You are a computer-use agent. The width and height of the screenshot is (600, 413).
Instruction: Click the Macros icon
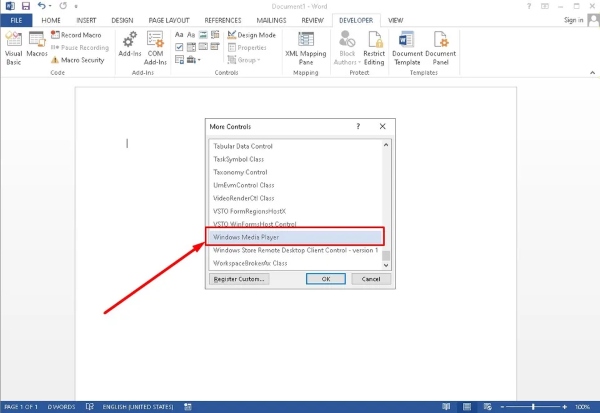click(x=38, y=47)
